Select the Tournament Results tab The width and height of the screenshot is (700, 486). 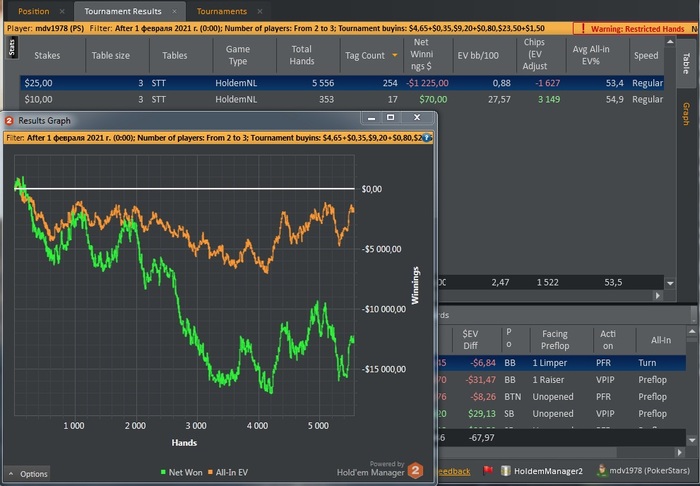(x=123, y=11)
